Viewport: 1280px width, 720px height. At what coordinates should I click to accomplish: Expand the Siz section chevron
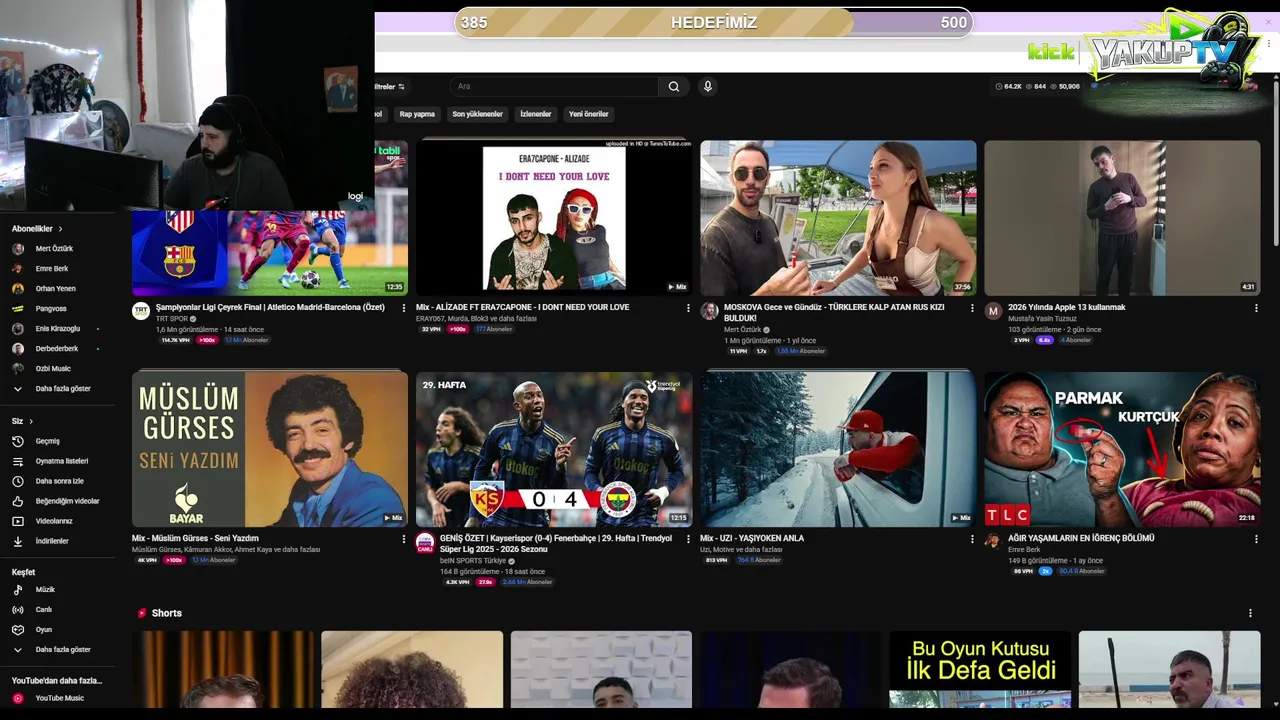(x=31, y=421)
